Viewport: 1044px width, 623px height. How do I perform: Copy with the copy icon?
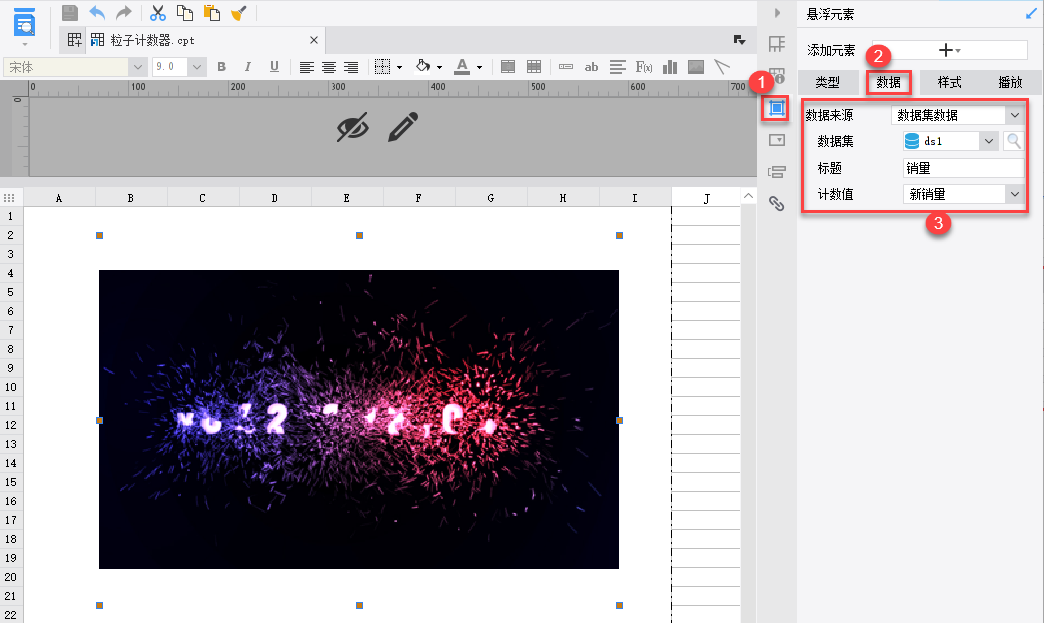point(184,13)
